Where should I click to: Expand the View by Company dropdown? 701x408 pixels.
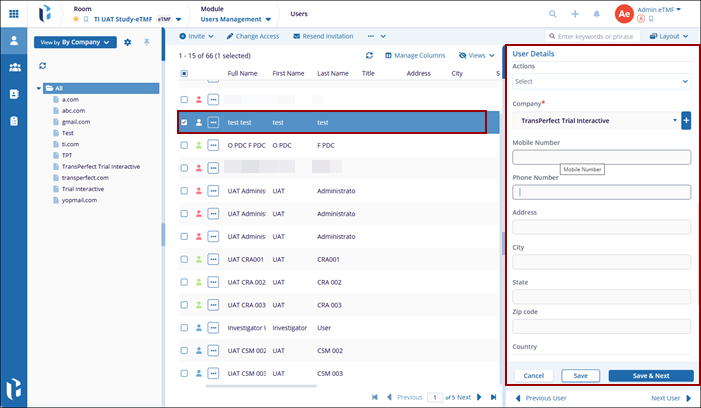click(x=75, y=42)
